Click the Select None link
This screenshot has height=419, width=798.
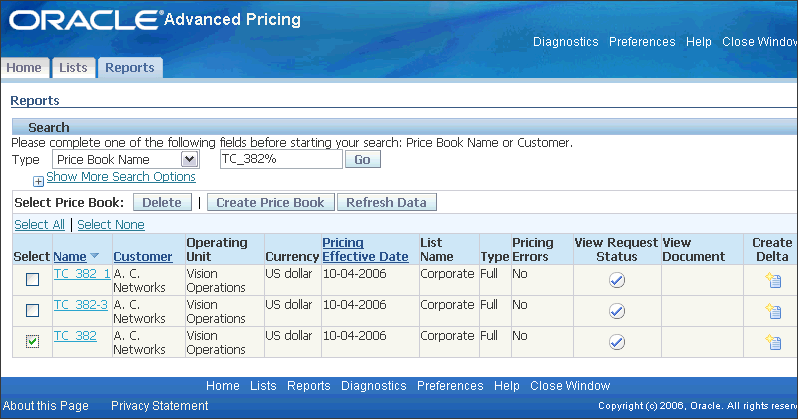tap(111, 225)
